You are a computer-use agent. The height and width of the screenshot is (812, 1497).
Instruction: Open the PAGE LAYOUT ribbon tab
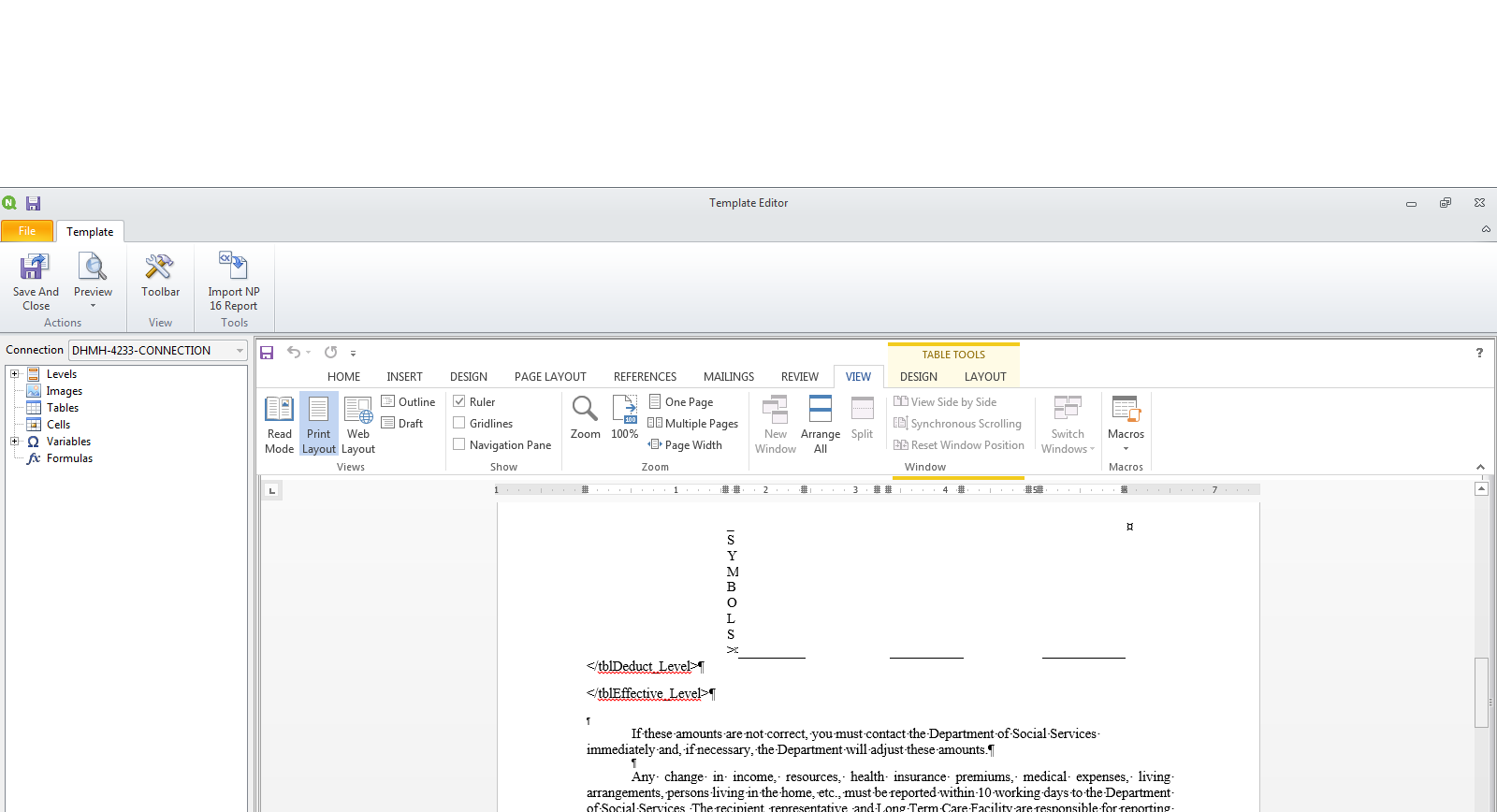coord(550,377)
